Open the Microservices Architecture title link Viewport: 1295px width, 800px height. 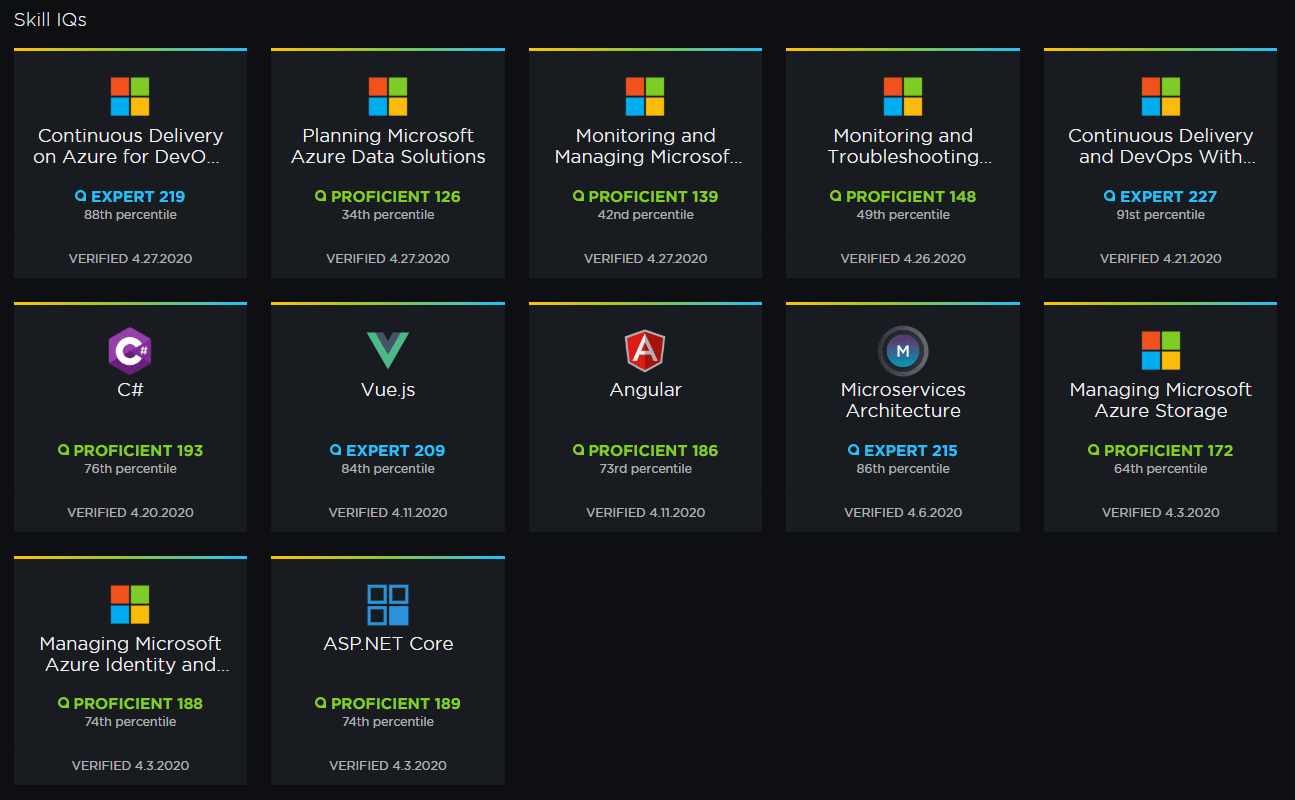pyautogui.click(x=903, y=400)
